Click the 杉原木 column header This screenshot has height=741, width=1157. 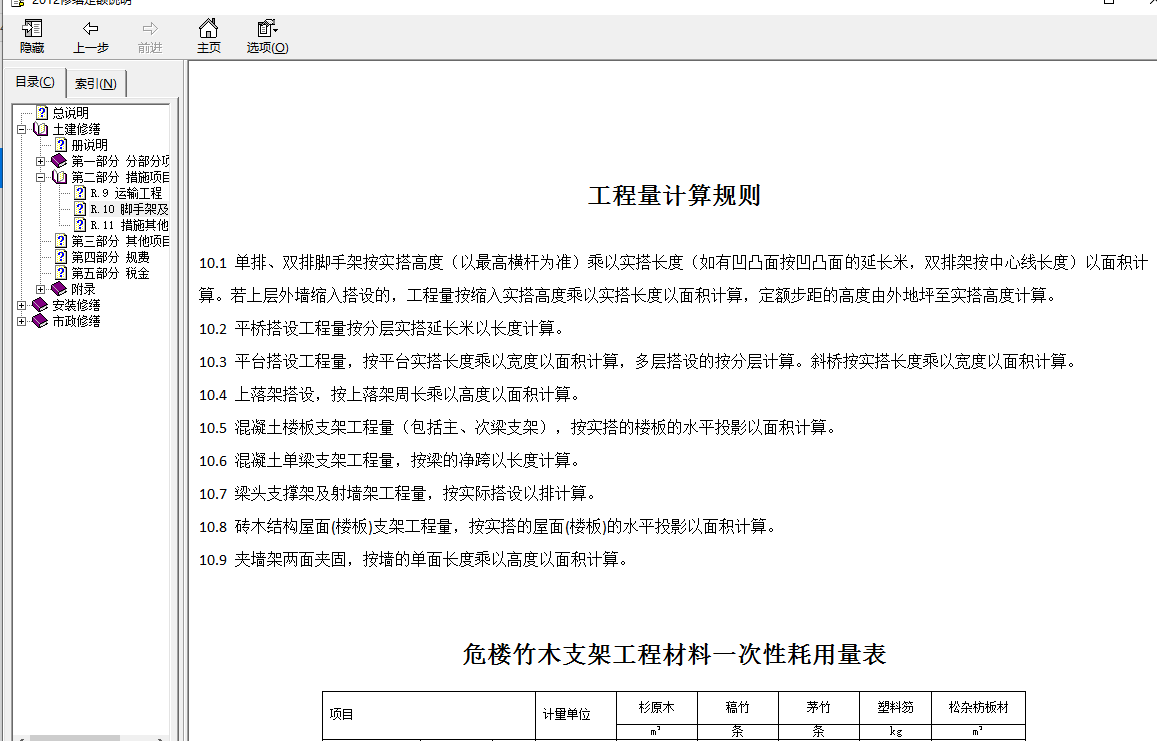click(x=657, y=708)
